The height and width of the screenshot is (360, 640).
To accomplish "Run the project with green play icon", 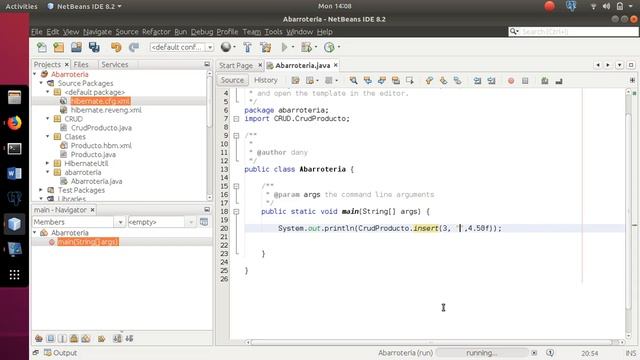I will point(284,47).
